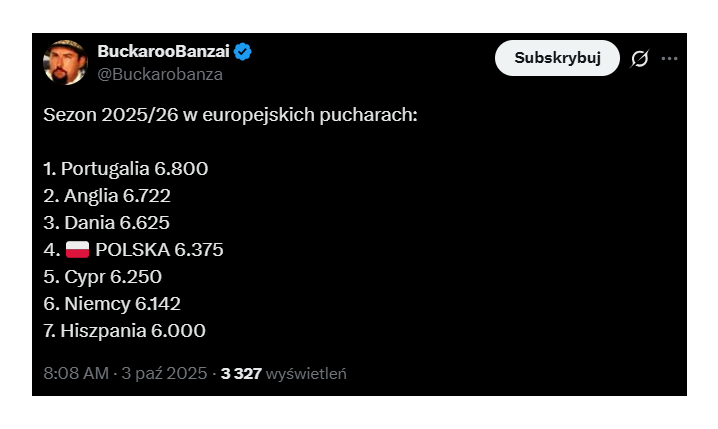This screenshot has width=718, height=429.
Task: Click the POLSKA 6.375 text
Action: 159,250
